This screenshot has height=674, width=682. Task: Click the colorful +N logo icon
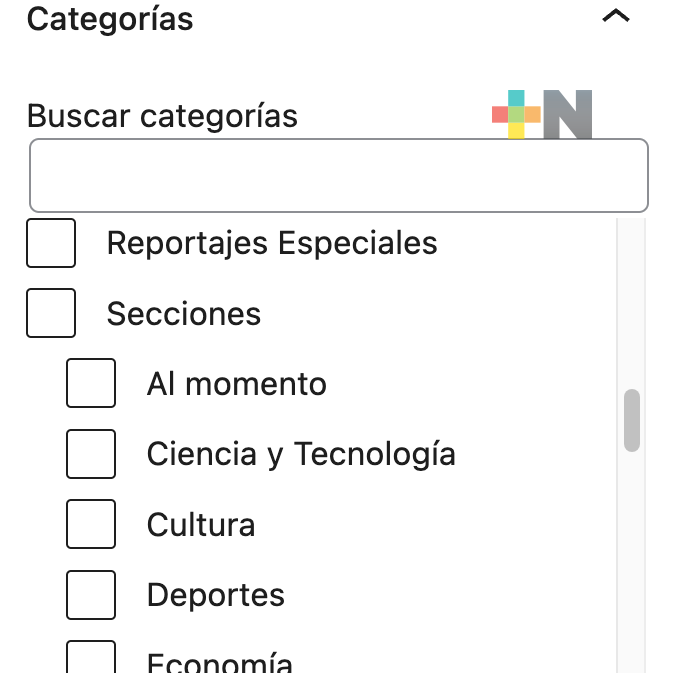pyautogui.click(x=542, y=114)
